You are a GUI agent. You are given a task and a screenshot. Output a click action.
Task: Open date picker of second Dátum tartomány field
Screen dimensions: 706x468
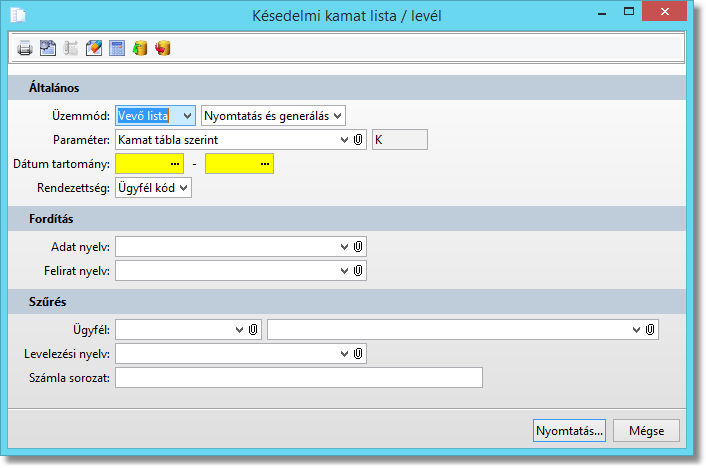point(265,164)
